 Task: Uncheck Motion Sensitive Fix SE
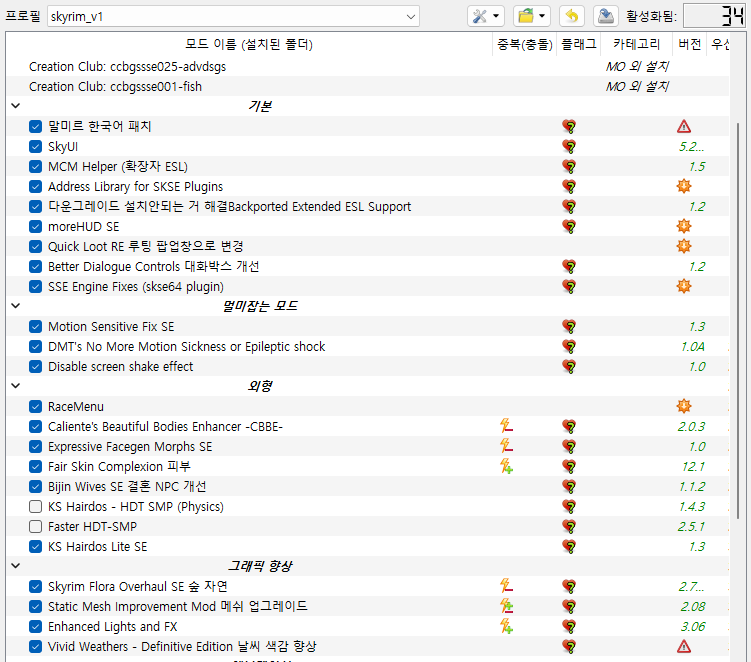click(35, 326)
